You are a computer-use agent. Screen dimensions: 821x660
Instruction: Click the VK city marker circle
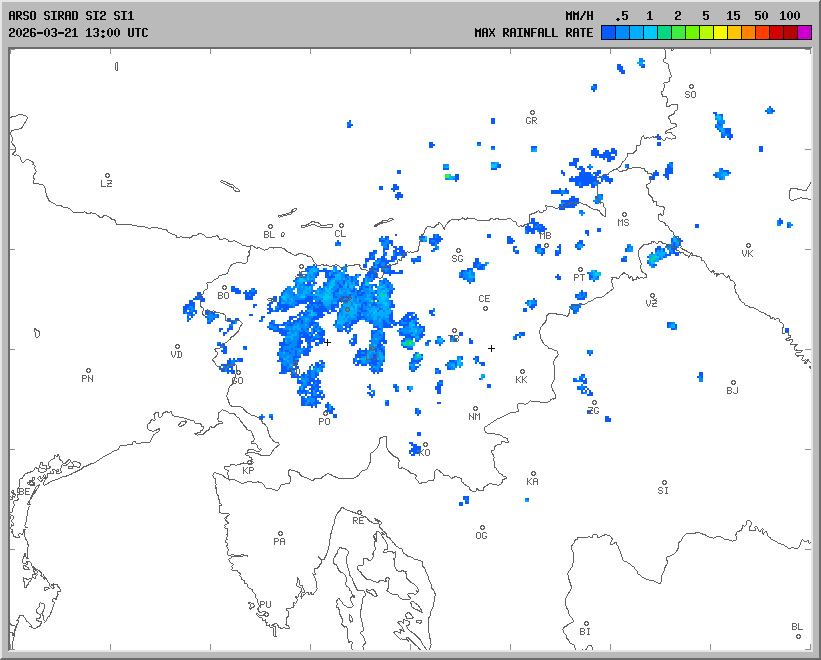tap(748, 245)
